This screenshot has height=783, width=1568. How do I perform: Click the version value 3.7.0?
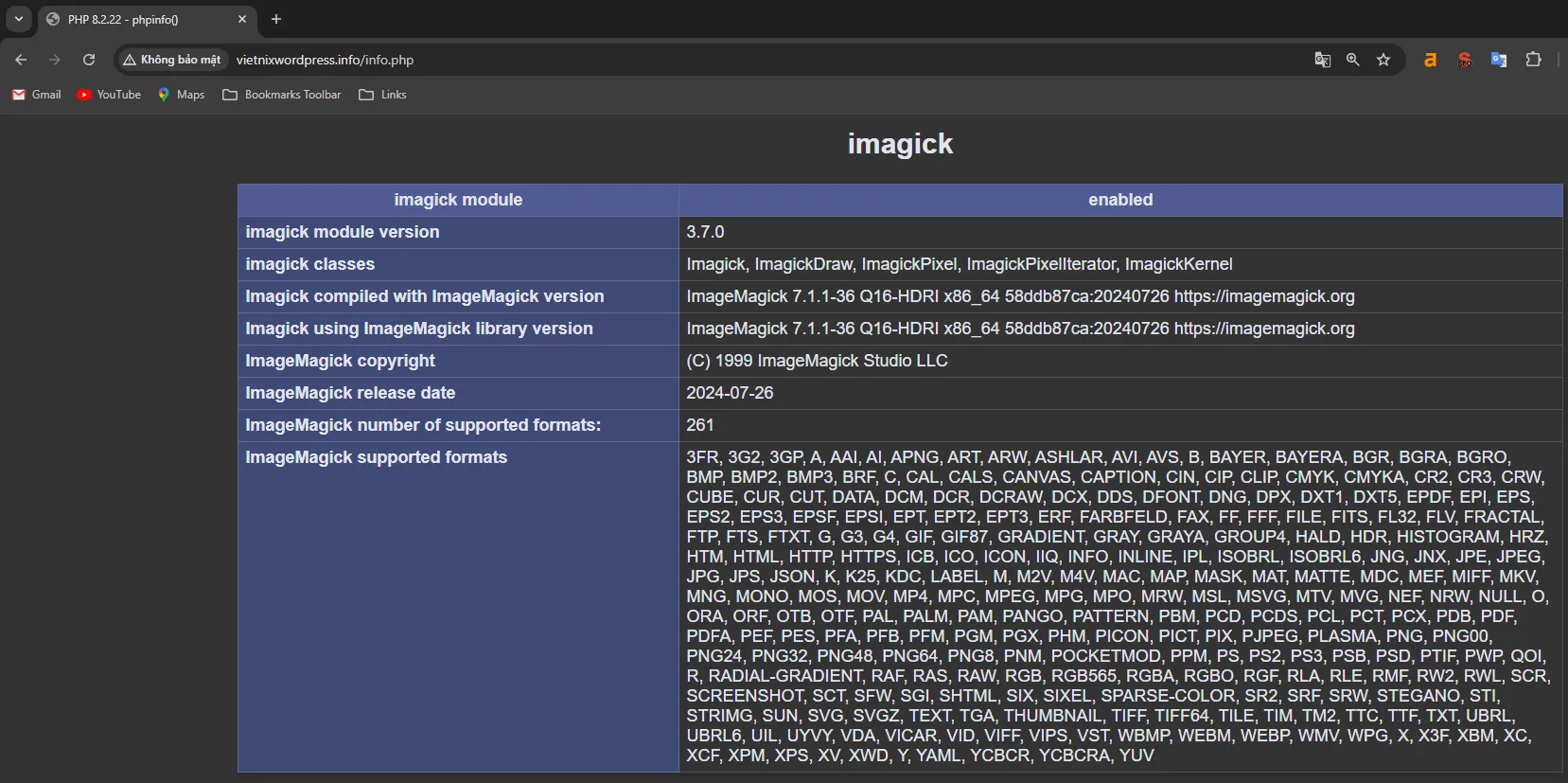point(705,232)
